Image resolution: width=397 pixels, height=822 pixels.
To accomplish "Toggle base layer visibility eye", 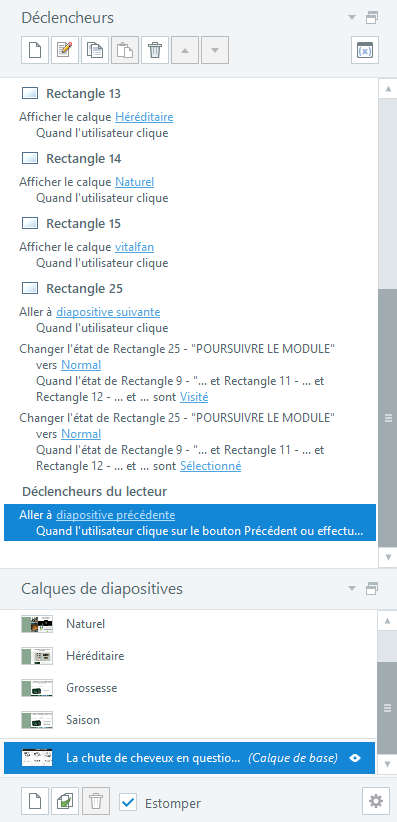I will pyautogui.click(x=355, y=758).
